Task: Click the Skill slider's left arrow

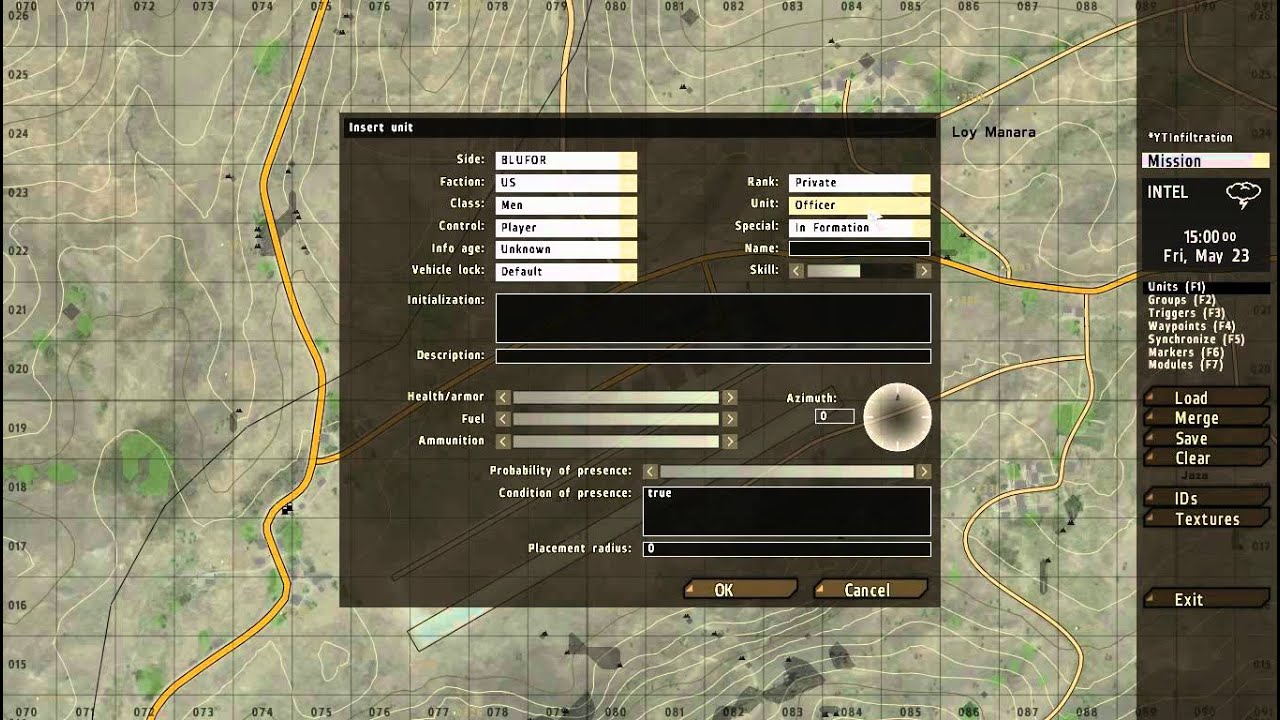Action: 796,270
